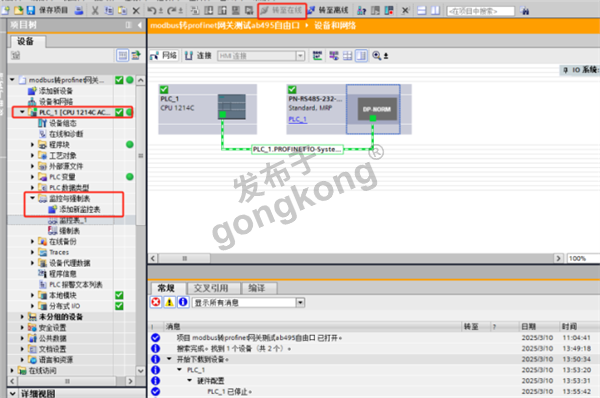Open accessible devices icon in toolbar
The height and width of the screenshot is (398, 600).
coord(361,10)
